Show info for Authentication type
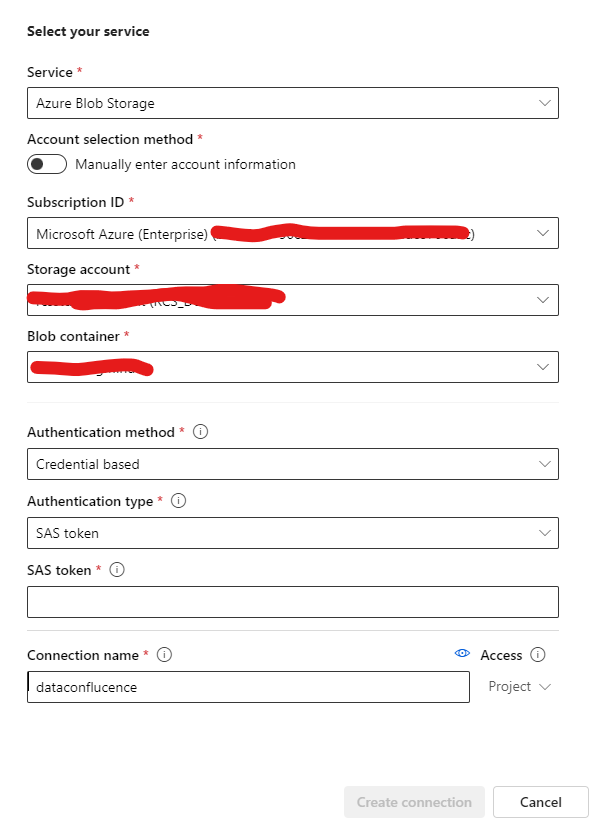Image resolution: width=602 pixels, height=825 pixels. click(179, 501)
